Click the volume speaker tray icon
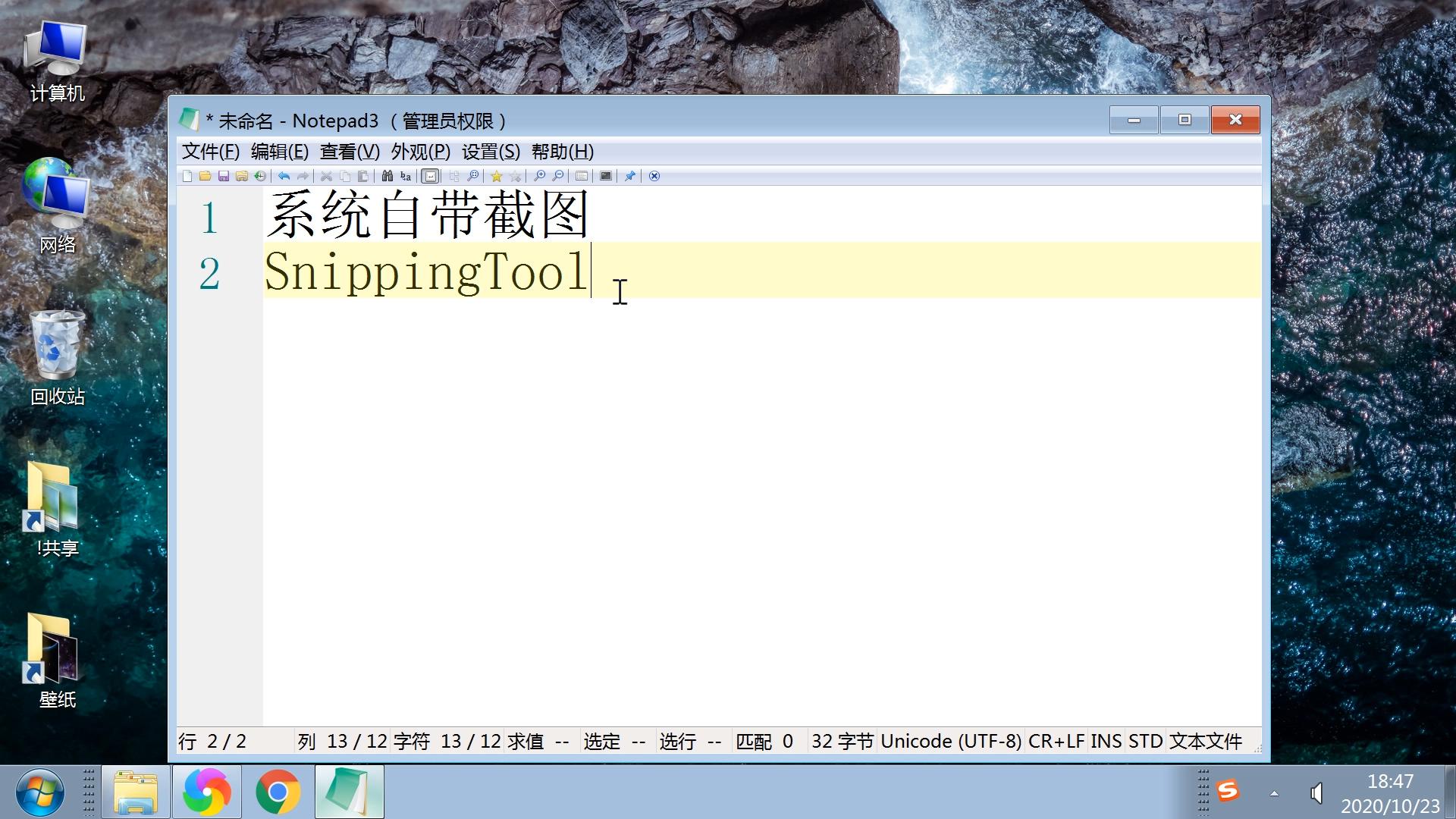Screen dimensions: 1456x819 tap(1316, 793)
